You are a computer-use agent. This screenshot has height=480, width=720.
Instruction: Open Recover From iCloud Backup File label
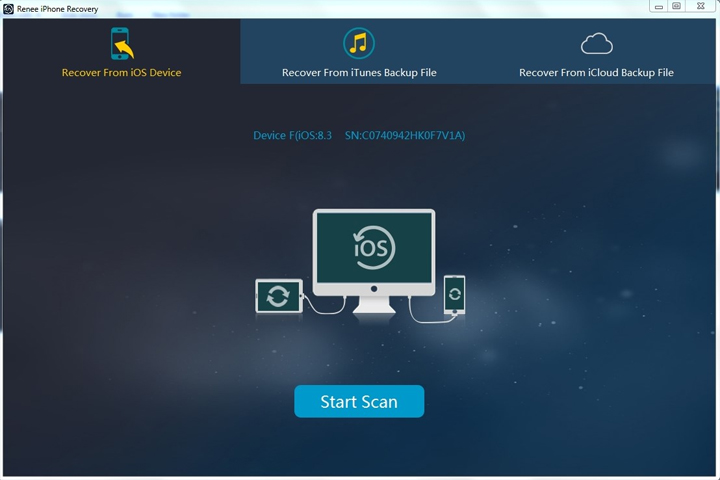(x=596, y=73)
